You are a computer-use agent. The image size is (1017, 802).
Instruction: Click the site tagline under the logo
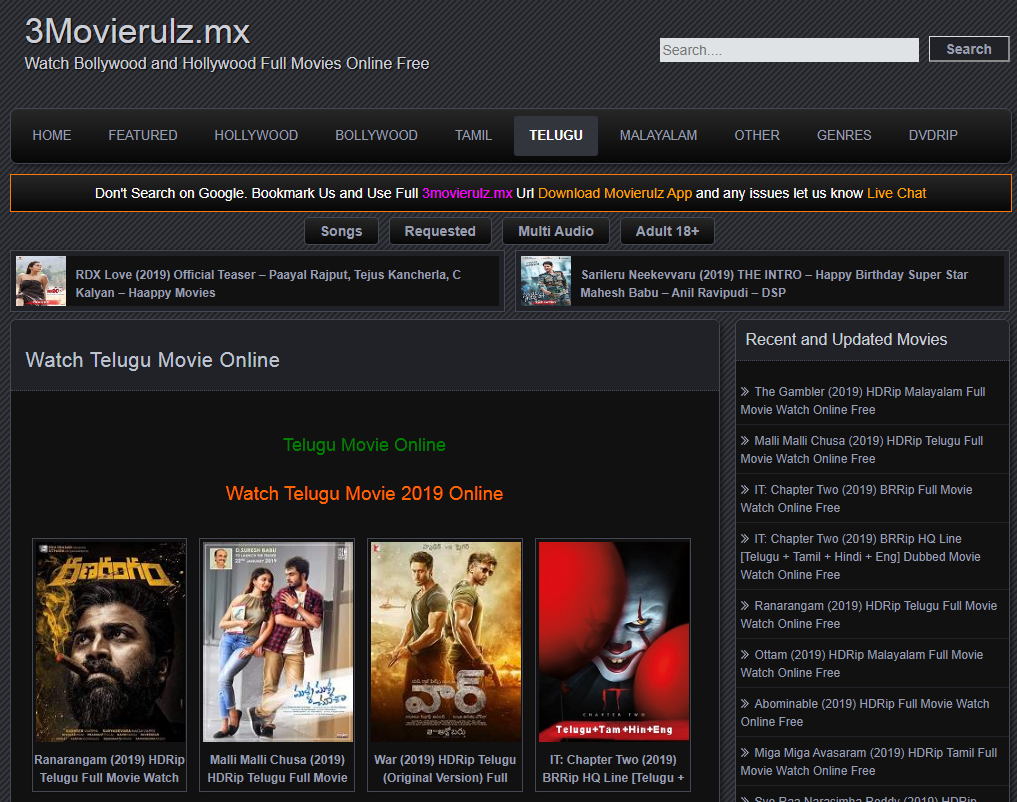(227, 64)
